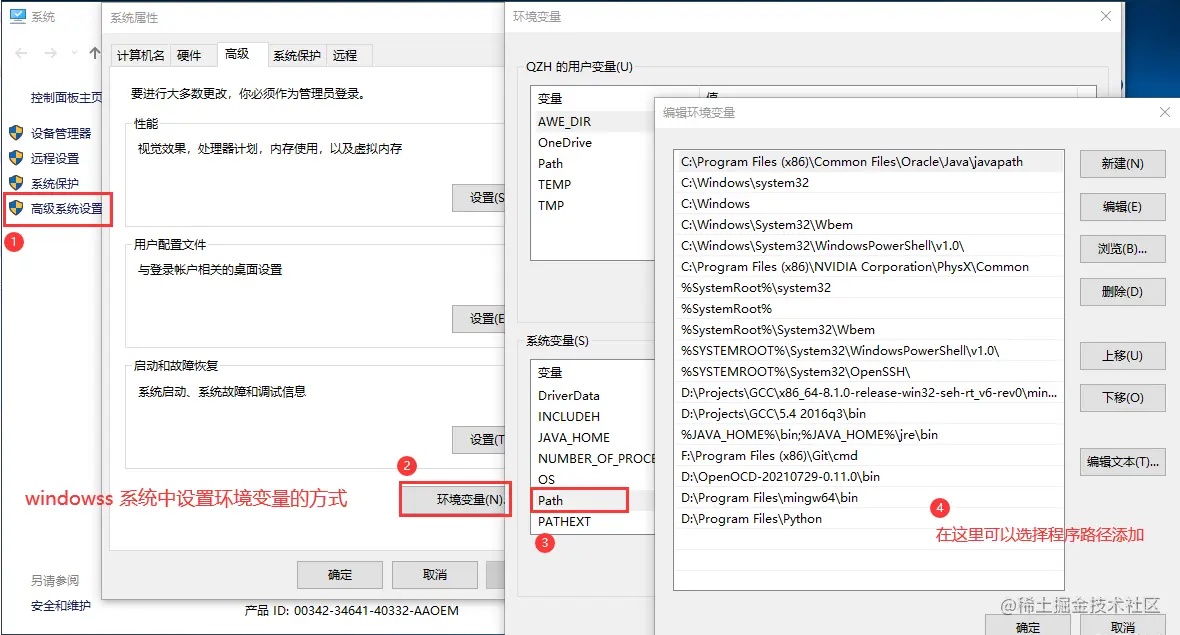Open 系统保护 link in sidebar
The height and width of the screenshot is (635, 1180).
click(x=55, y=183)
